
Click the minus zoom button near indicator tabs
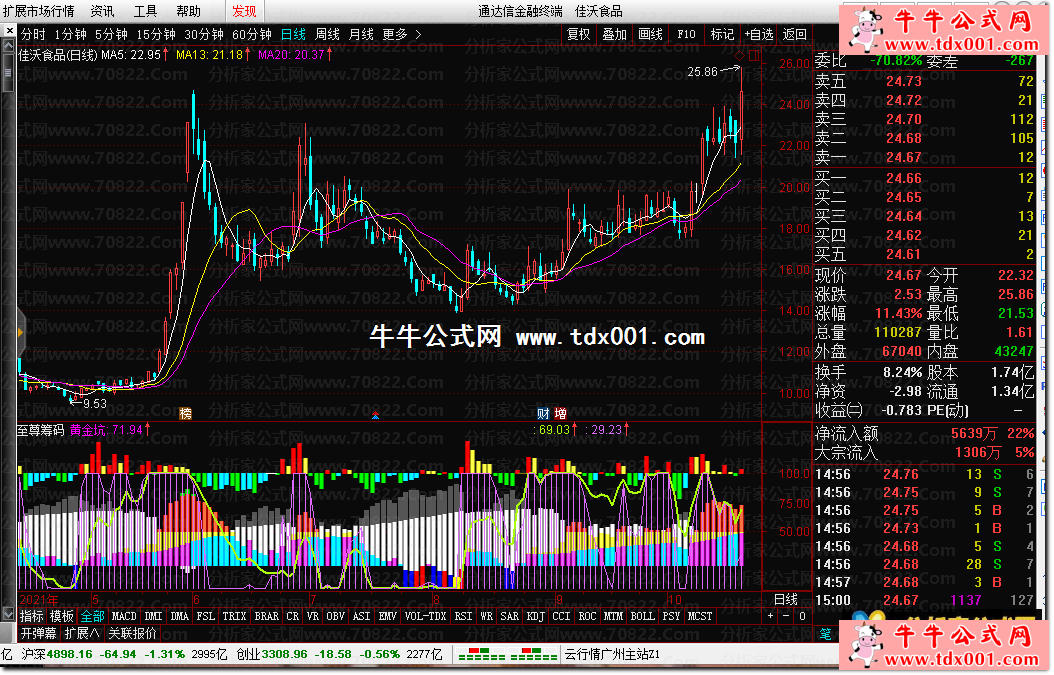click(786, 615)
